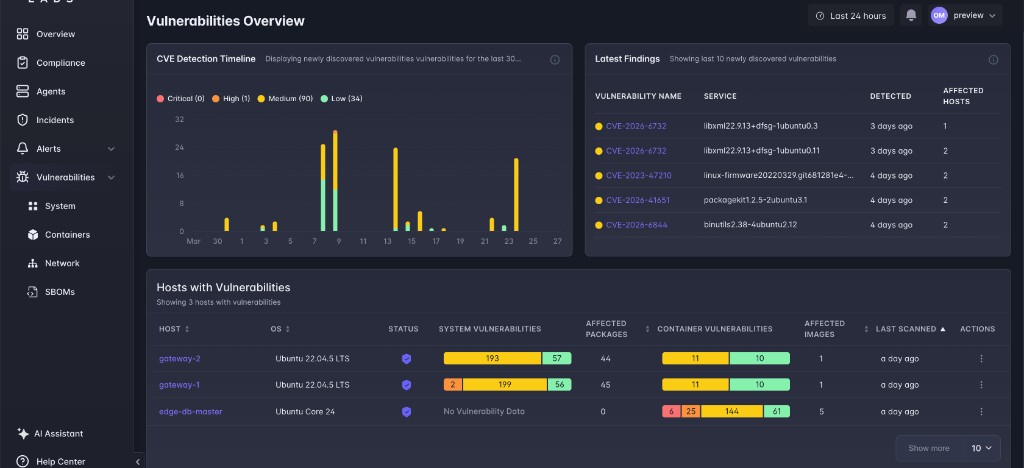
Task: Go to Agents in sidebar
Action: pyautogui.click(x=51, y=91)
